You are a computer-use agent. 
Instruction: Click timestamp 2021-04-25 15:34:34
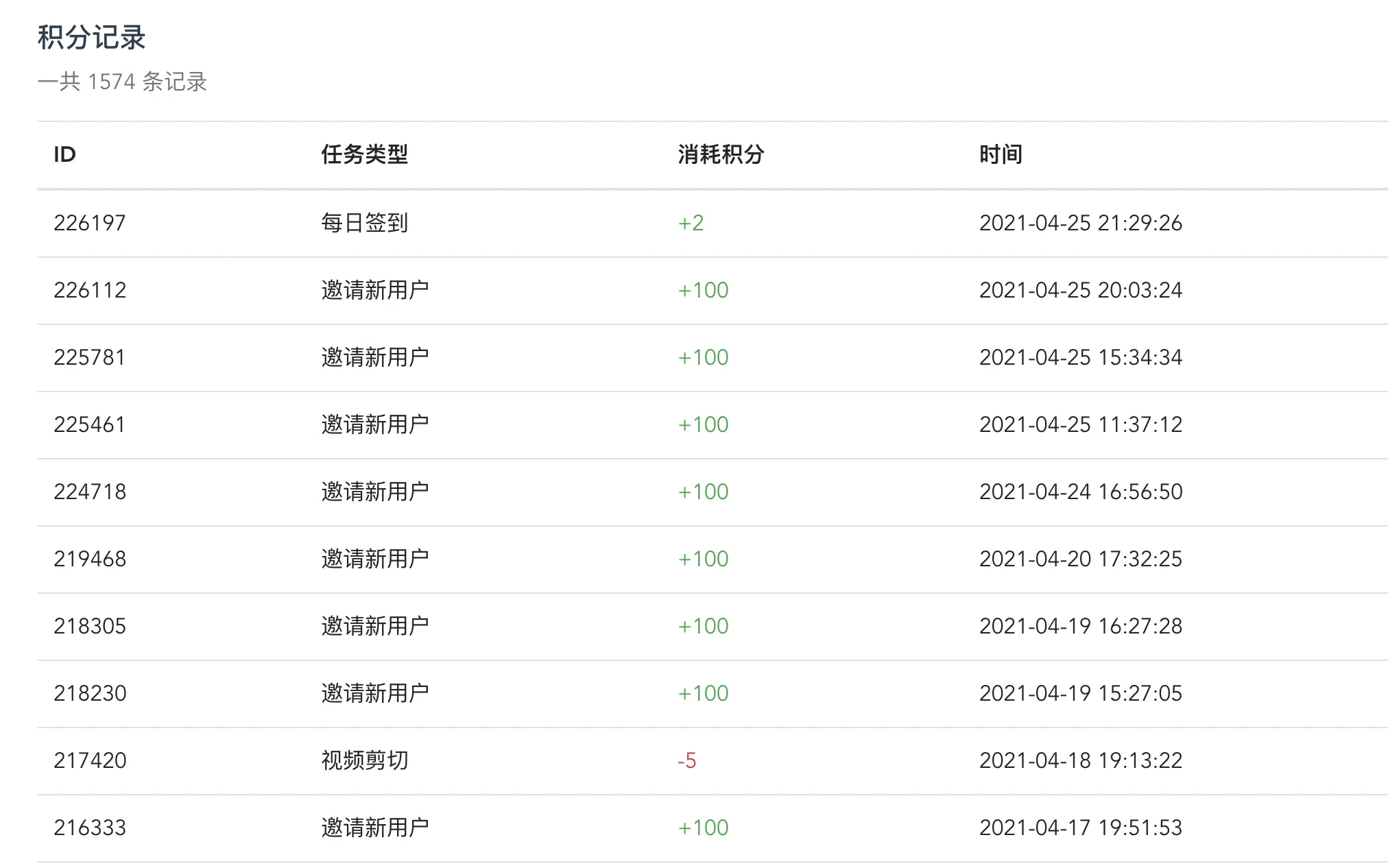[x=1080, y=357]
